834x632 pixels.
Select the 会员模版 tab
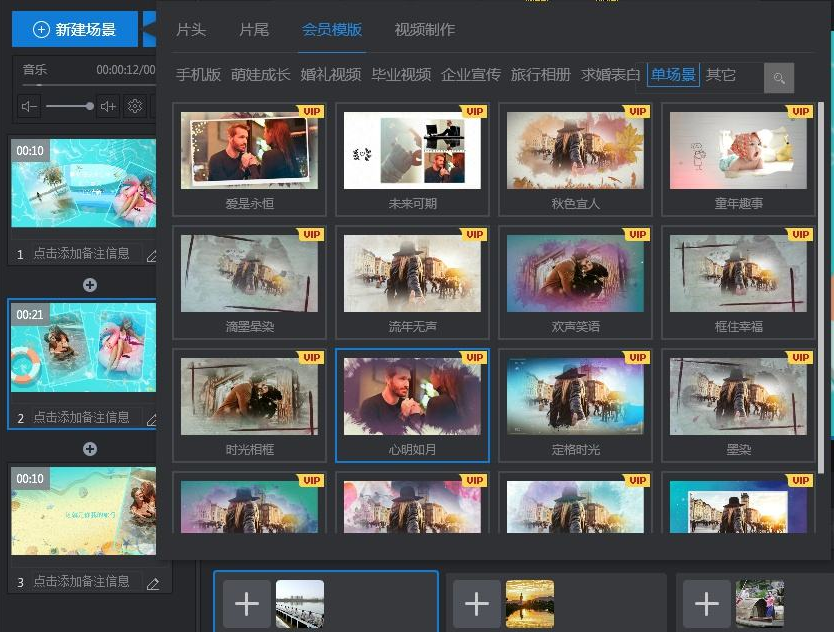(332, 30)
